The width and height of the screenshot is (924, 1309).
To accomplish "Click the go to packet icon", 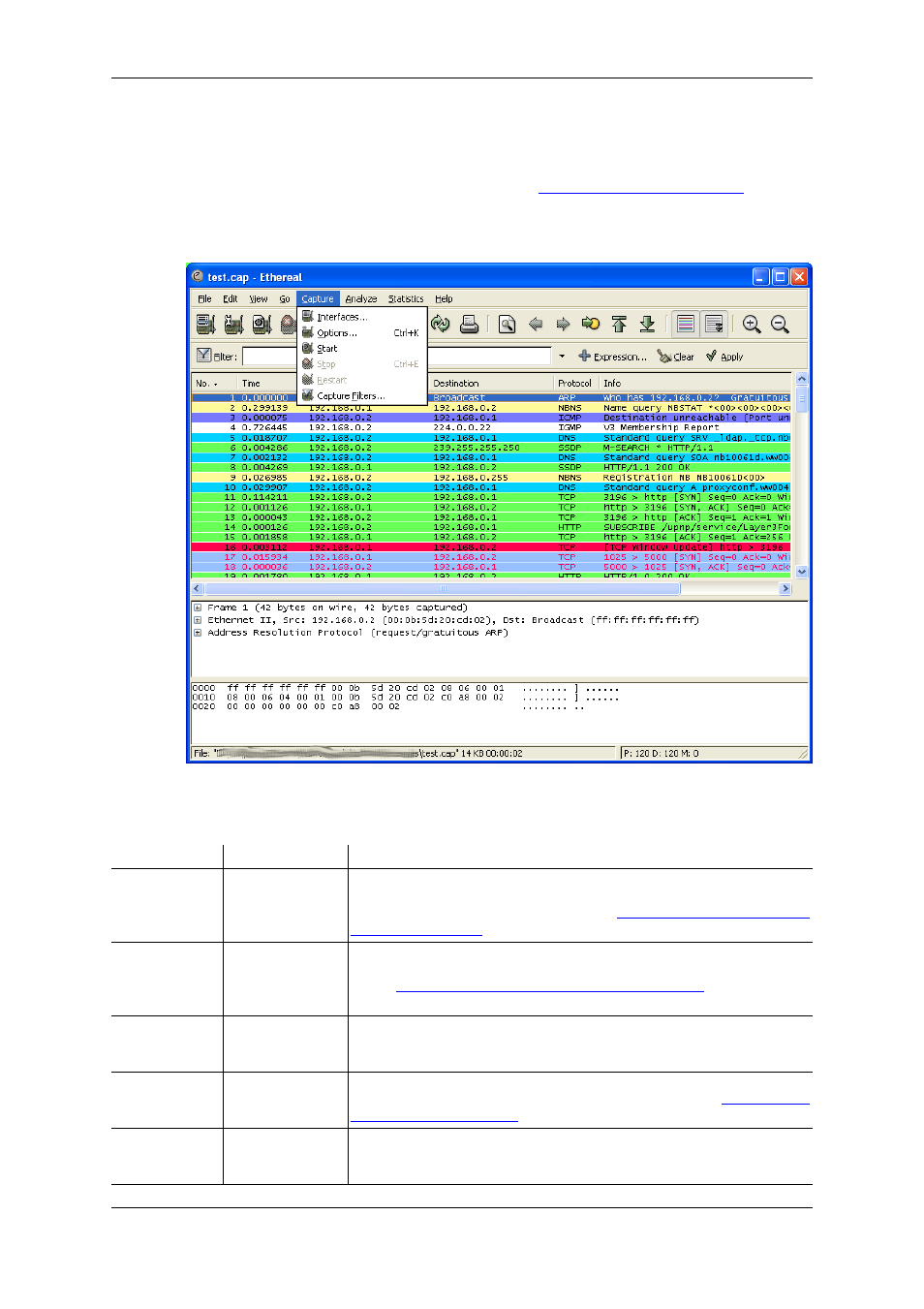I will [x=591, y=325].
